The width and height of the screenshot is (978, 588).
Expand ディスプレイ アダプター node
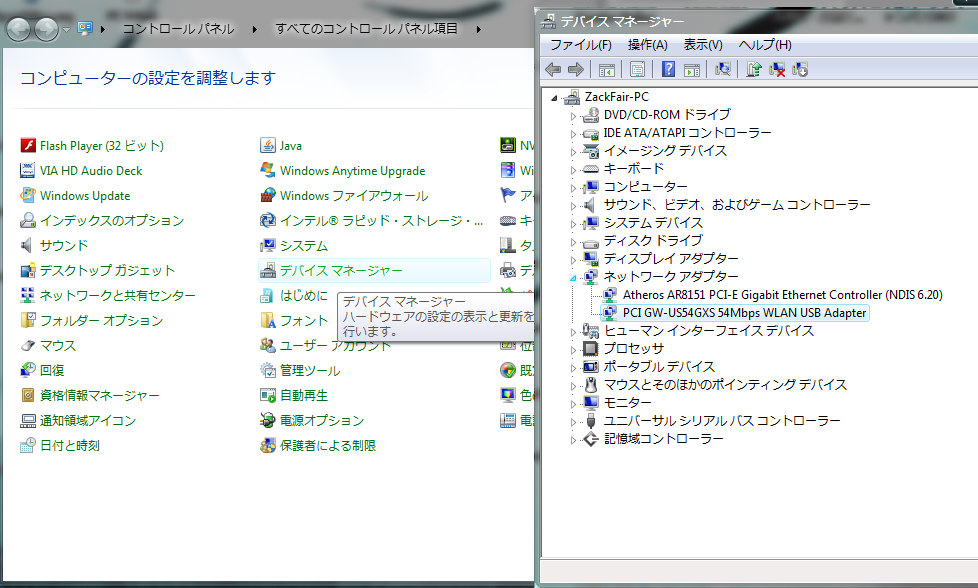(x=573, y=260)
